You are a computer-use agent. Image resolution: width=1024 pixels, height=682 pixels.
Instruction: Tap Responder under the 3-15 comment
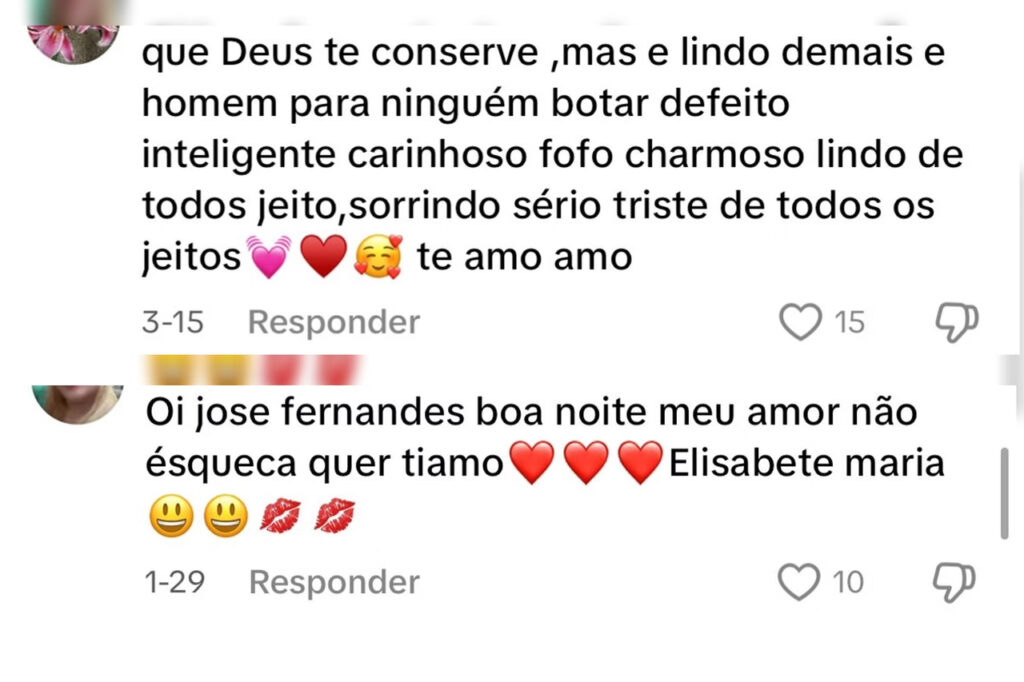334,322
